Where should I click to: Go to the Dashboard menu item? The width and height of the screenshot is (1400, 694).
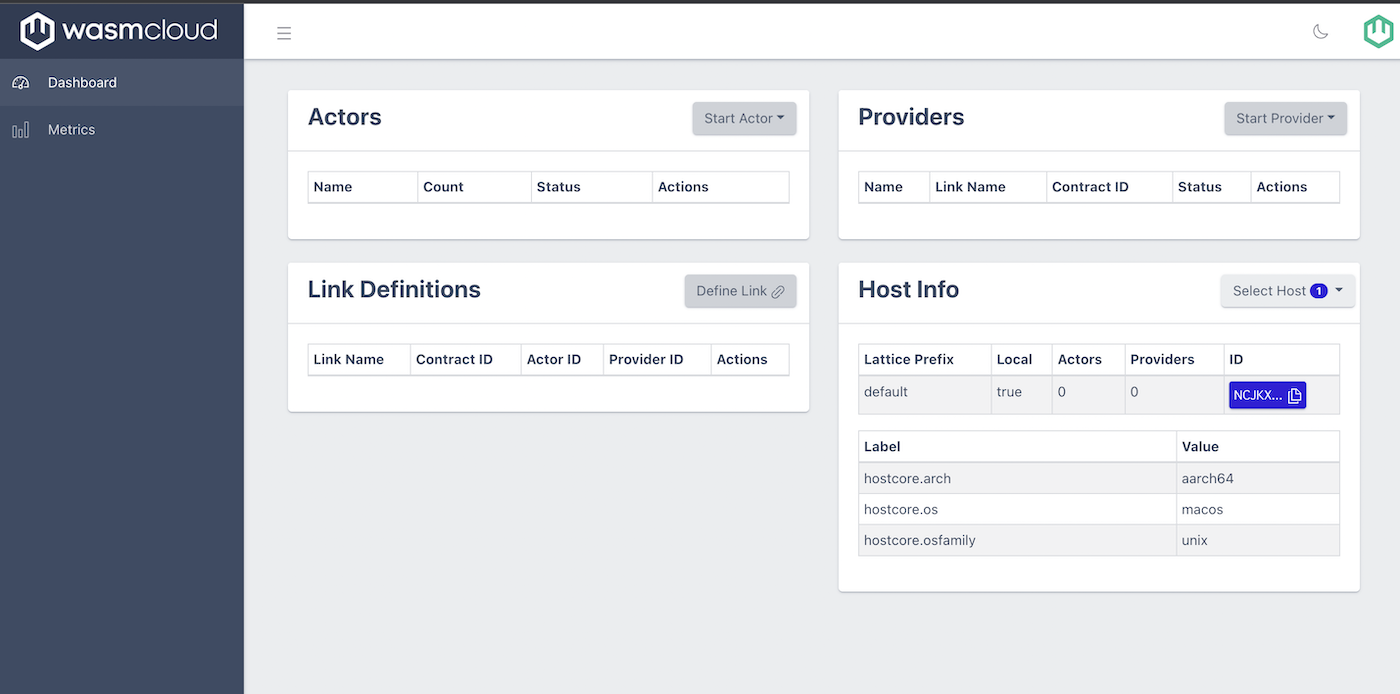[82, 83]
